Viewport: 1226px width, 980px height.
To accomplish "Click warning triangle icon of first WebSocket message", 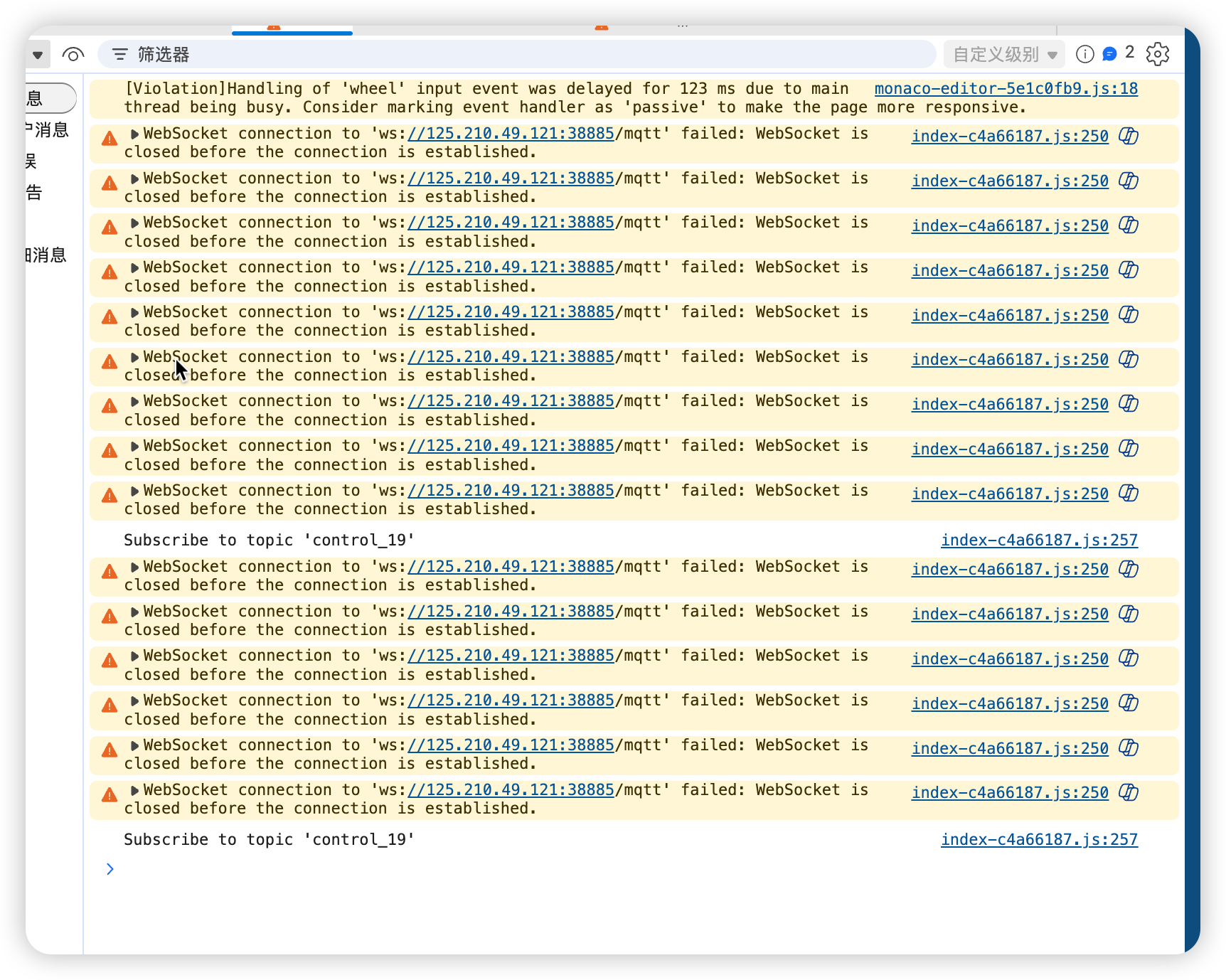I will (x=110, y=139).
